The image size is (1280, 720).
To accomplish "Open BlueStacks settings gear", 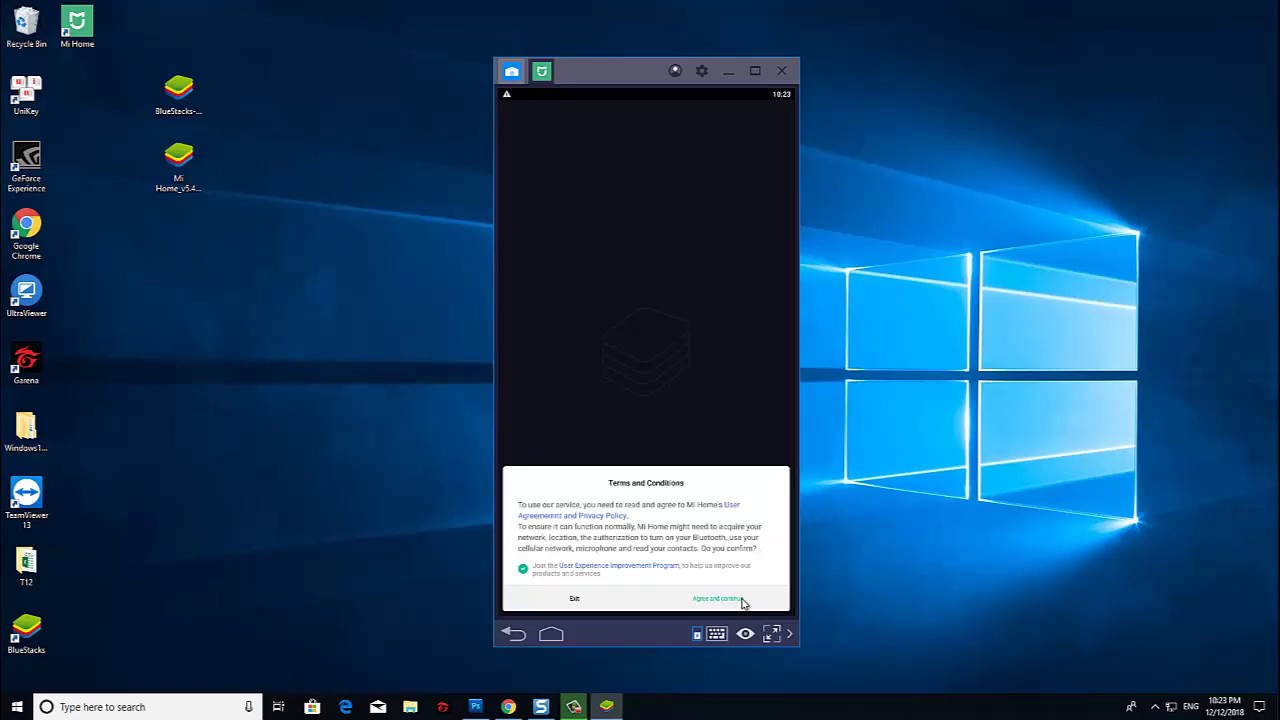I will [x=702, y=71].
